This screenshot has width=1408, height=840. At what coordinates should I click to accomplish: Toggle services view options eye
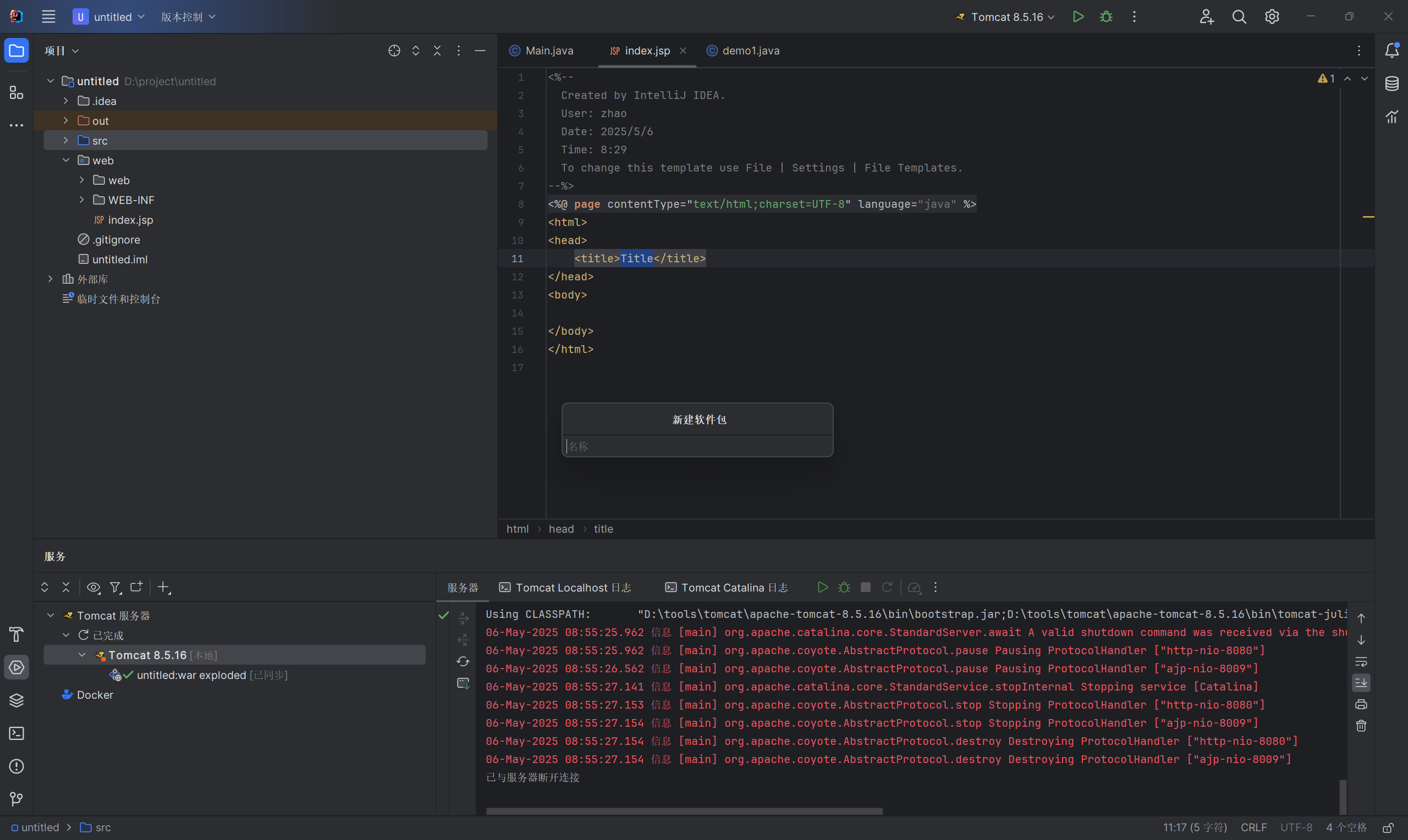(94, 587)
